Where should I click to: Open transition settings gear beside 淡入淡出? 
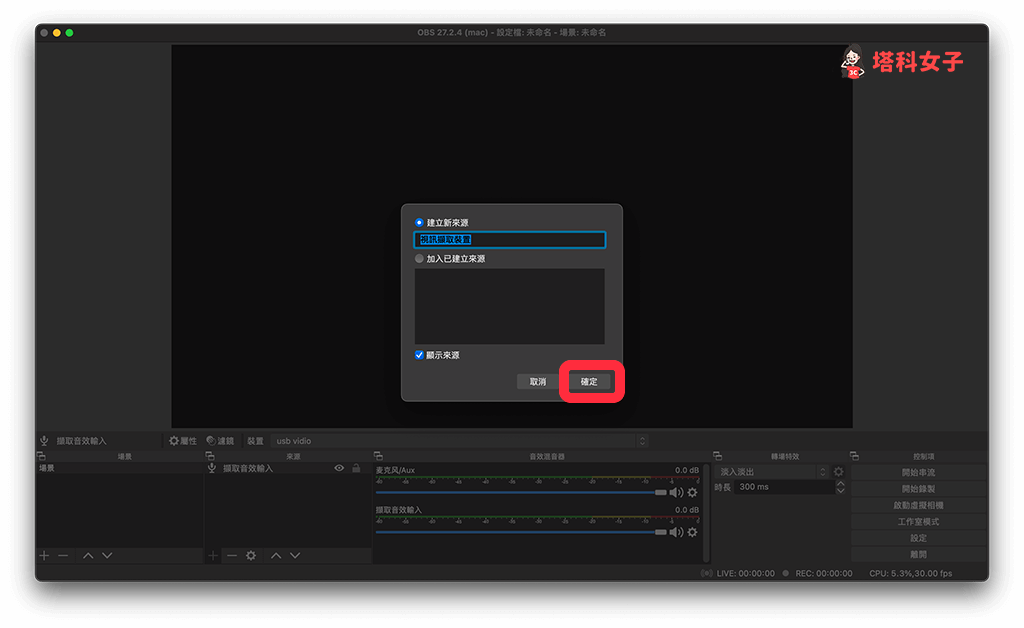(x=839, y=472)
